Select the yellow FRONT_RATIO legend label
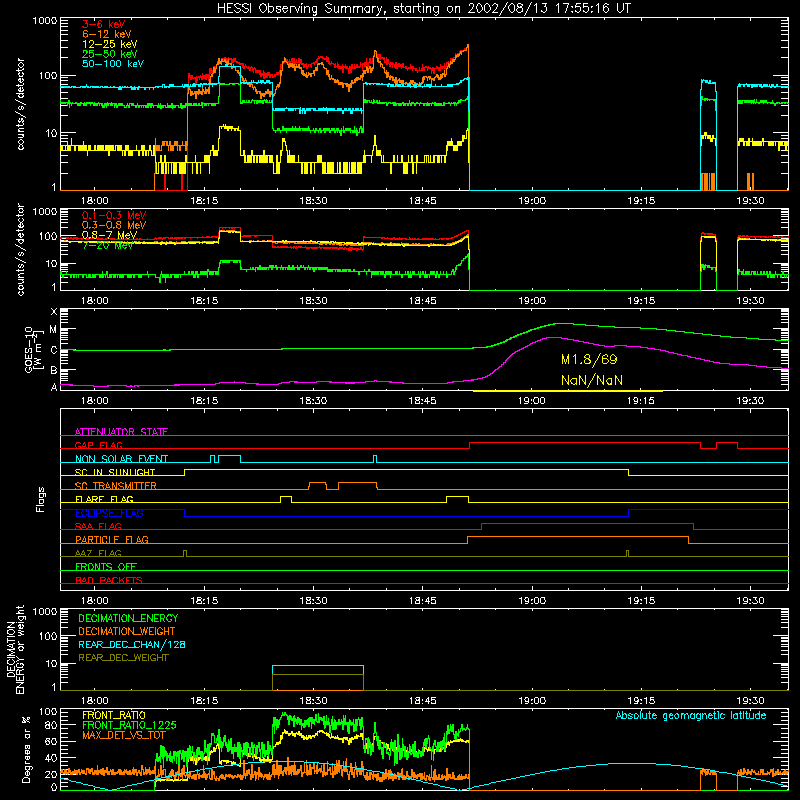Viewport: 800px width, 800px height. click(x=114, y=715)
